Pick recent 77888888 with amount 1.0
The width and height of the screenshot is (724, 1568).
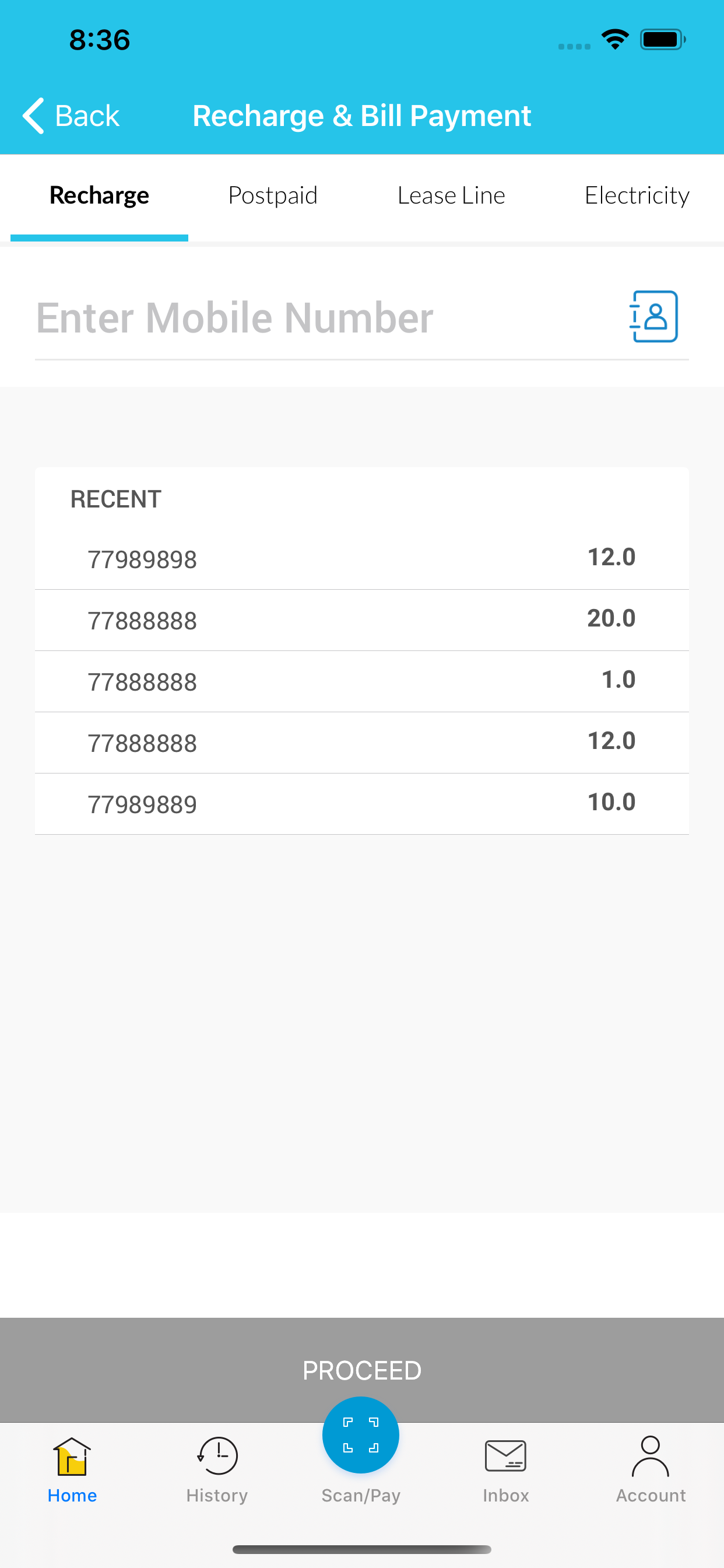click(x=362, y=682)
